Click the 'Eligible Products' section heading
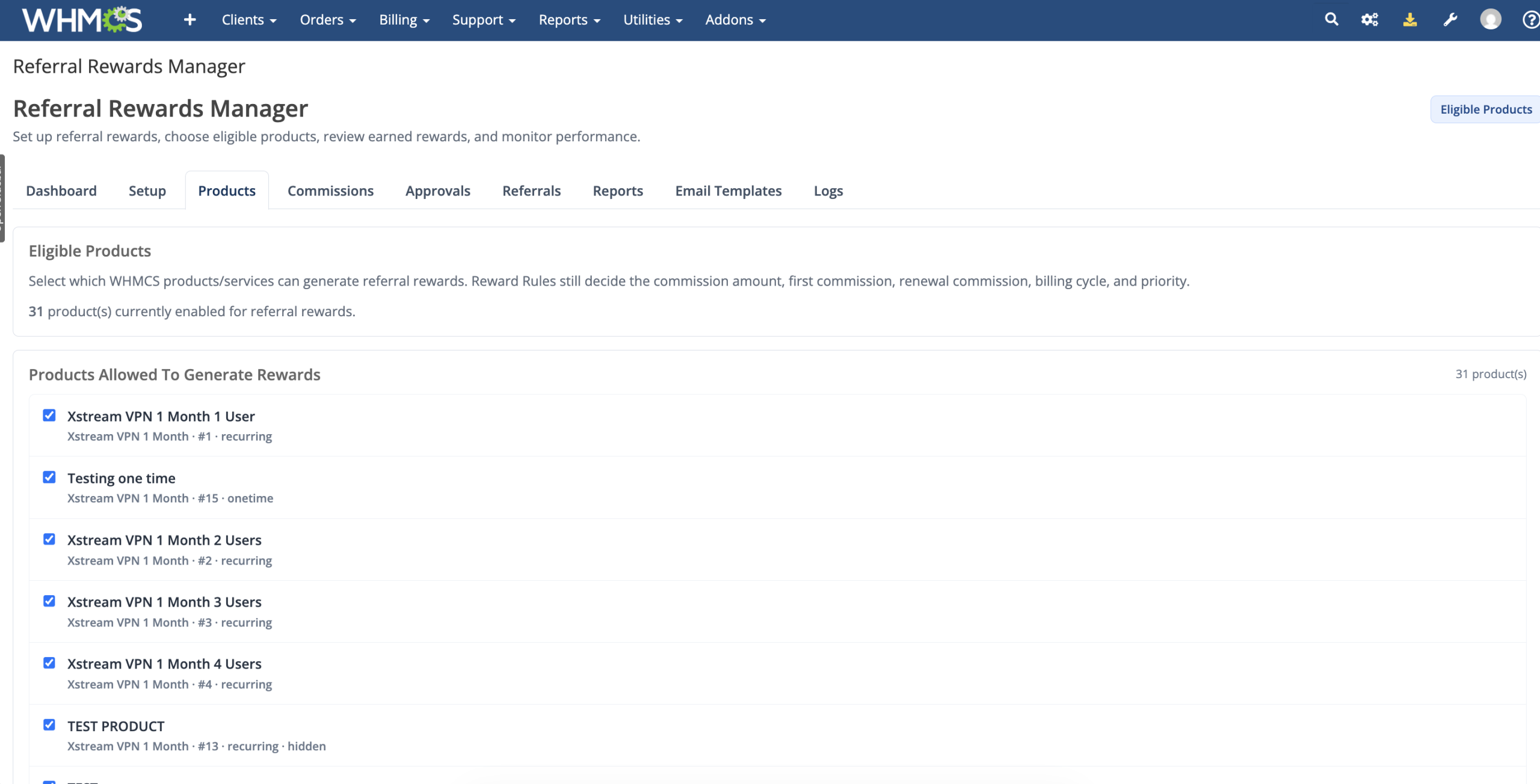The image size is (1540, 784). pos(90,251)
